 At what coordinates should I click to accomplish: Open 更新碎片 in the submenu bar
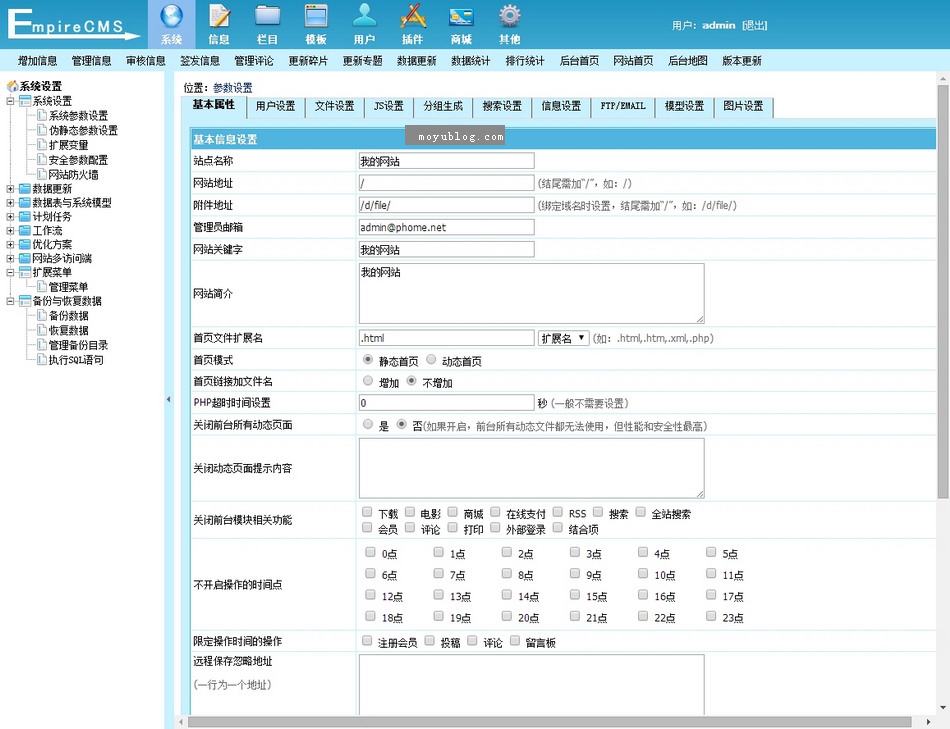pos(308,61)
